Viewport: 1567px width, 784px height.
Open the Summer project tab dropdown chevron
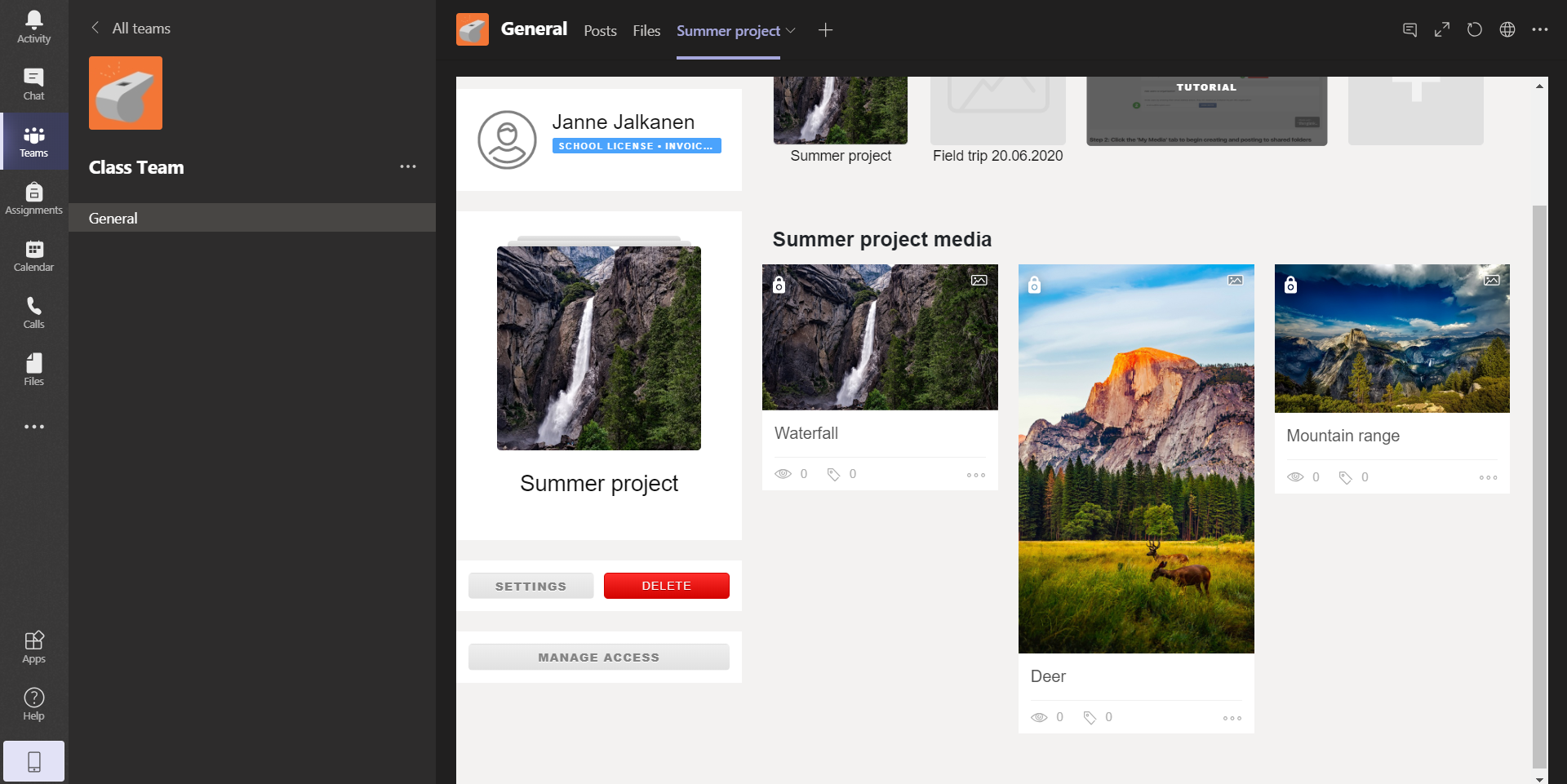tap(791, 30)
